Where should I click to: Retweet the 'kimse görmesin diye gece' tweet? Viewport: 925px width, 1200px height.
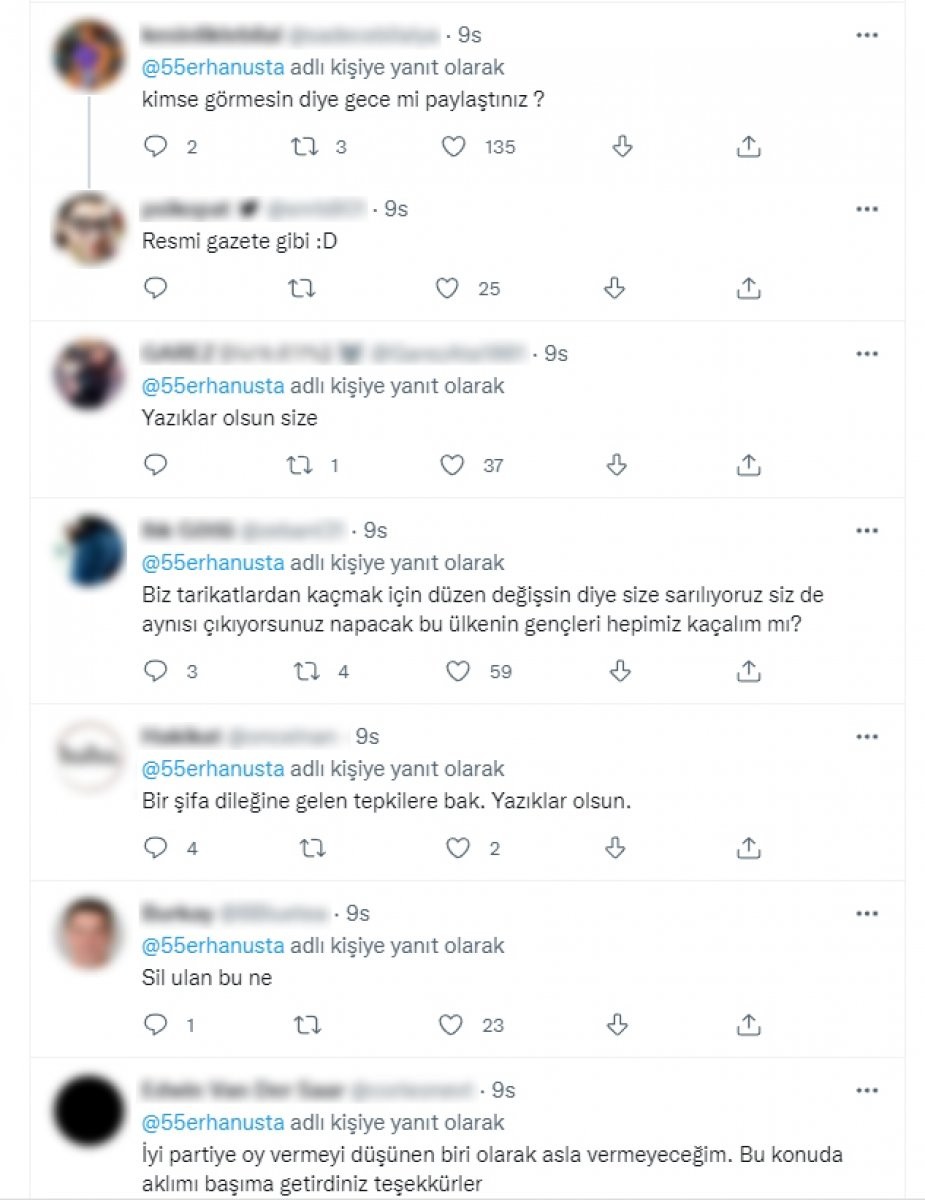coord(304,147)
